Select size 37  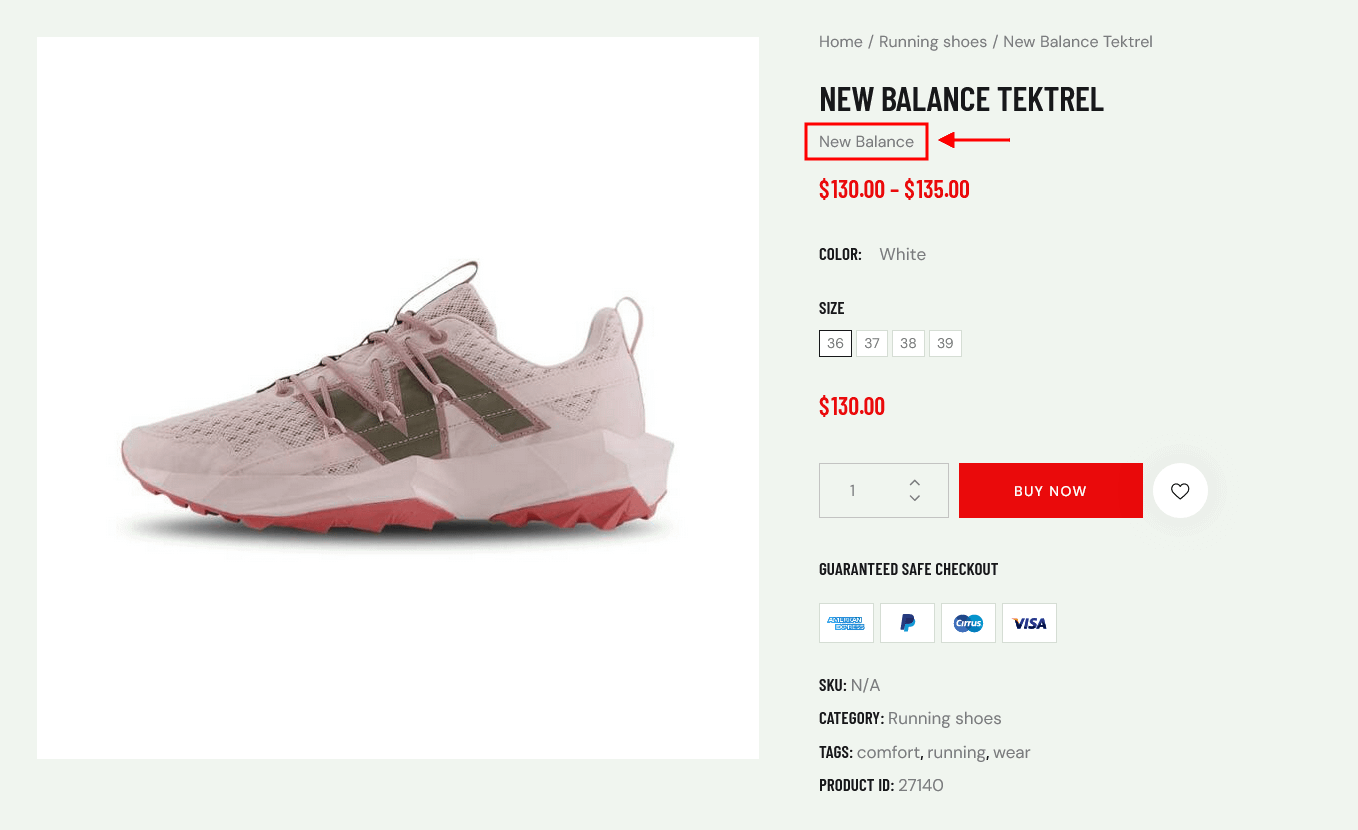coord(872,343)
